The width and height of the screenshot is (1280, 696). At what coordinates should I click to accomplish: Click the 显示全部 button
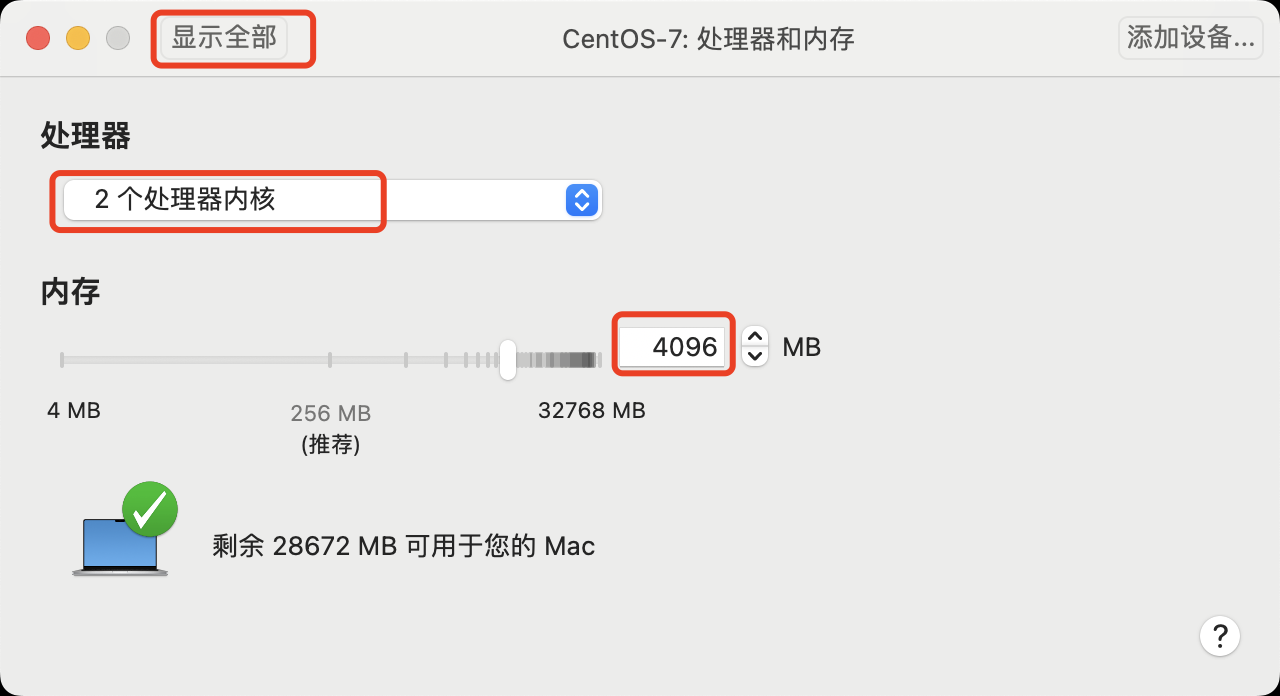coord(224,38)
